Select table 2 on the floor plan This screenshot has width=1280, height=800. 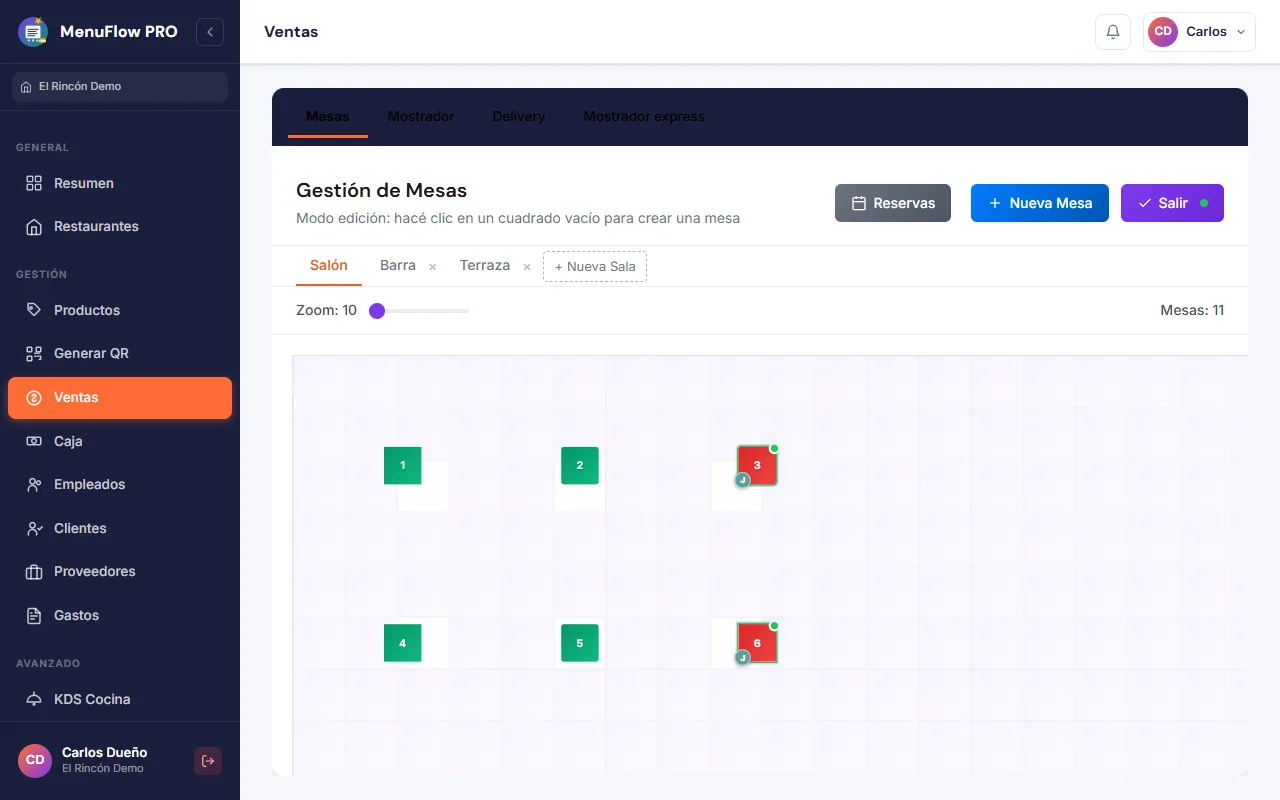coord(580,466)
